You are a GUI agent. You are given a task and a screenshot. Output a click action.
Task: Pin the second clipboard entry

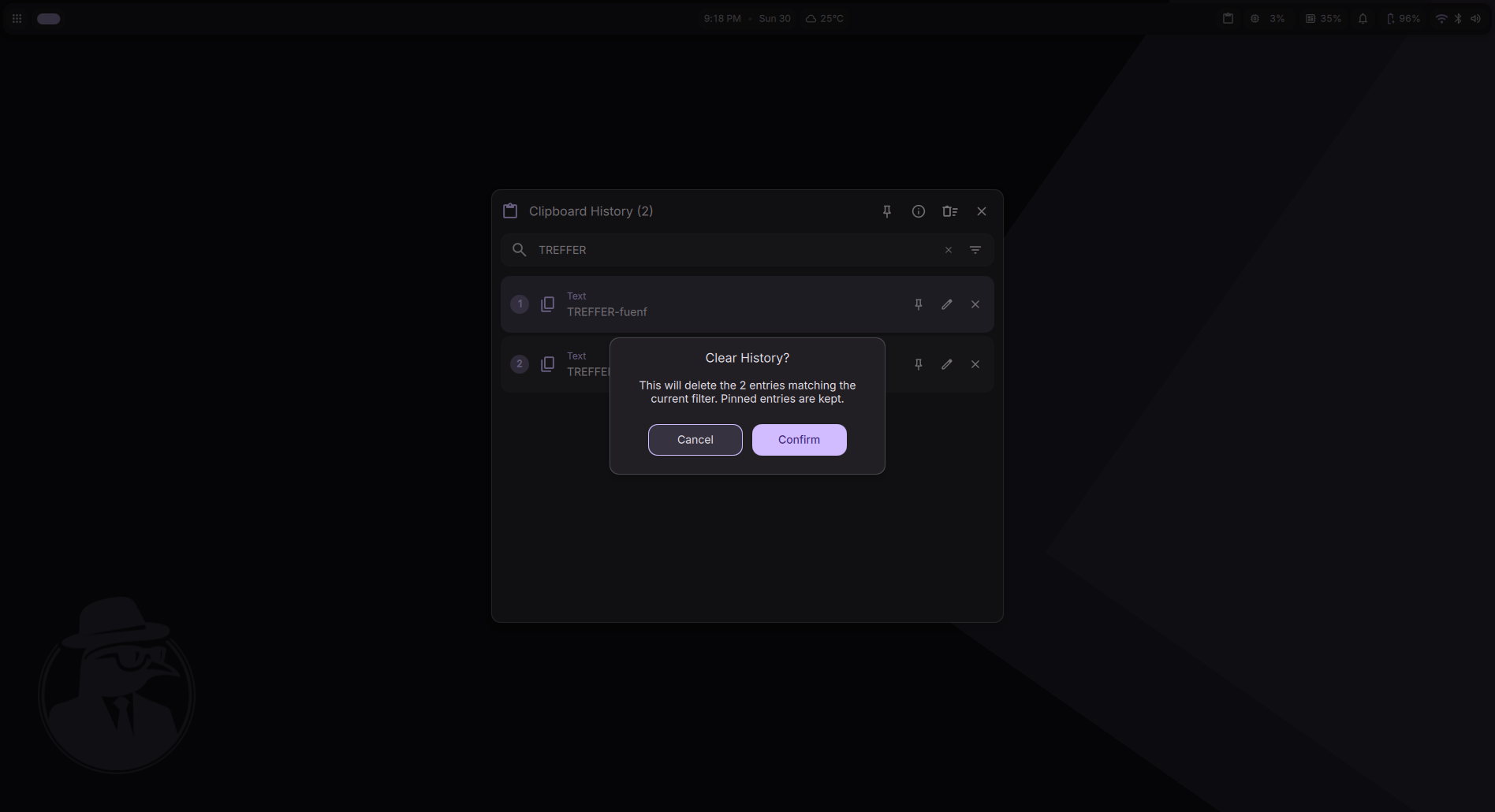(x=919, y=364)
